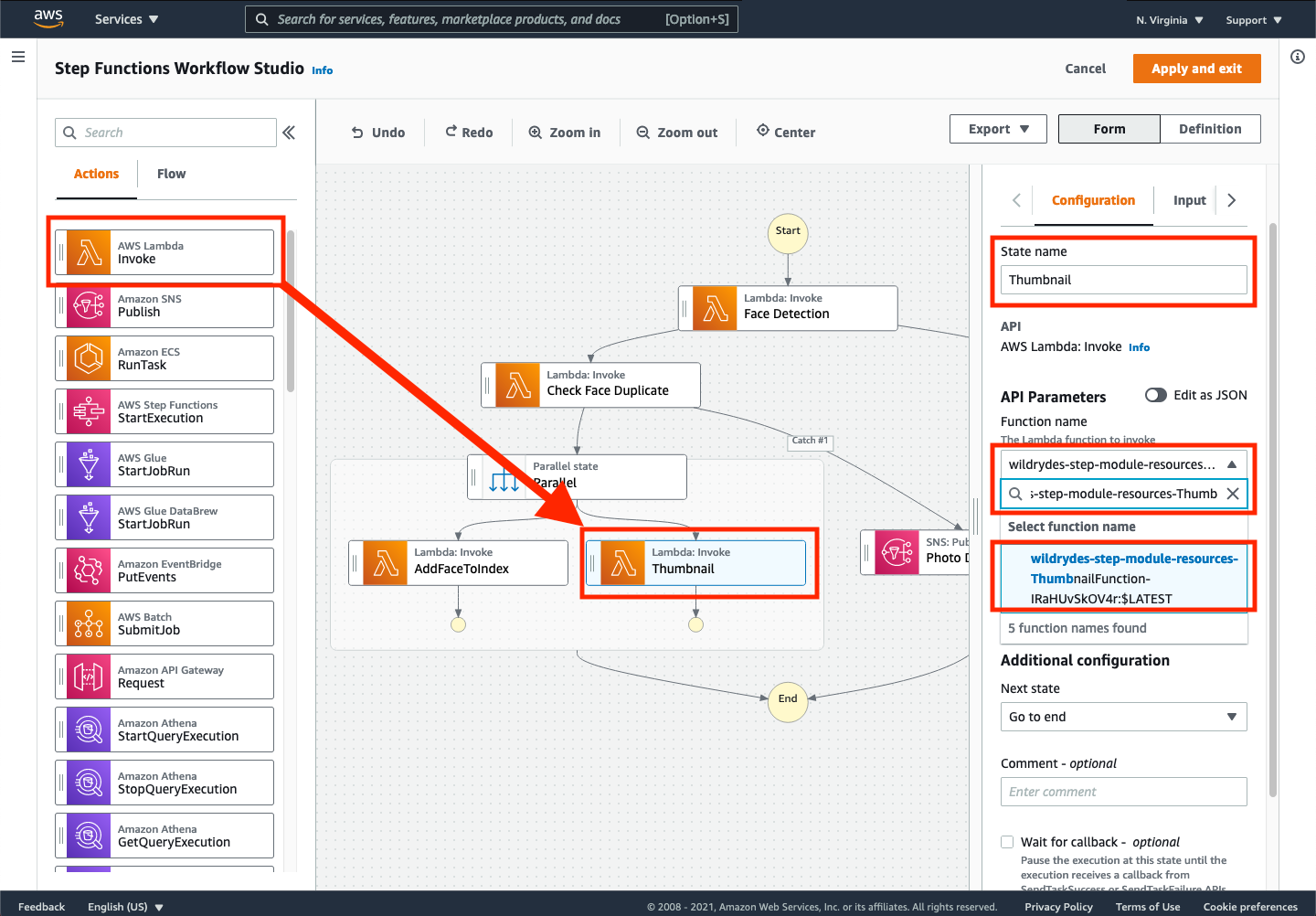Show previous configuration tabs with left chevron
This screenshot has width=1316, height=916.
pyautogui.click(x=1016, y=200)
